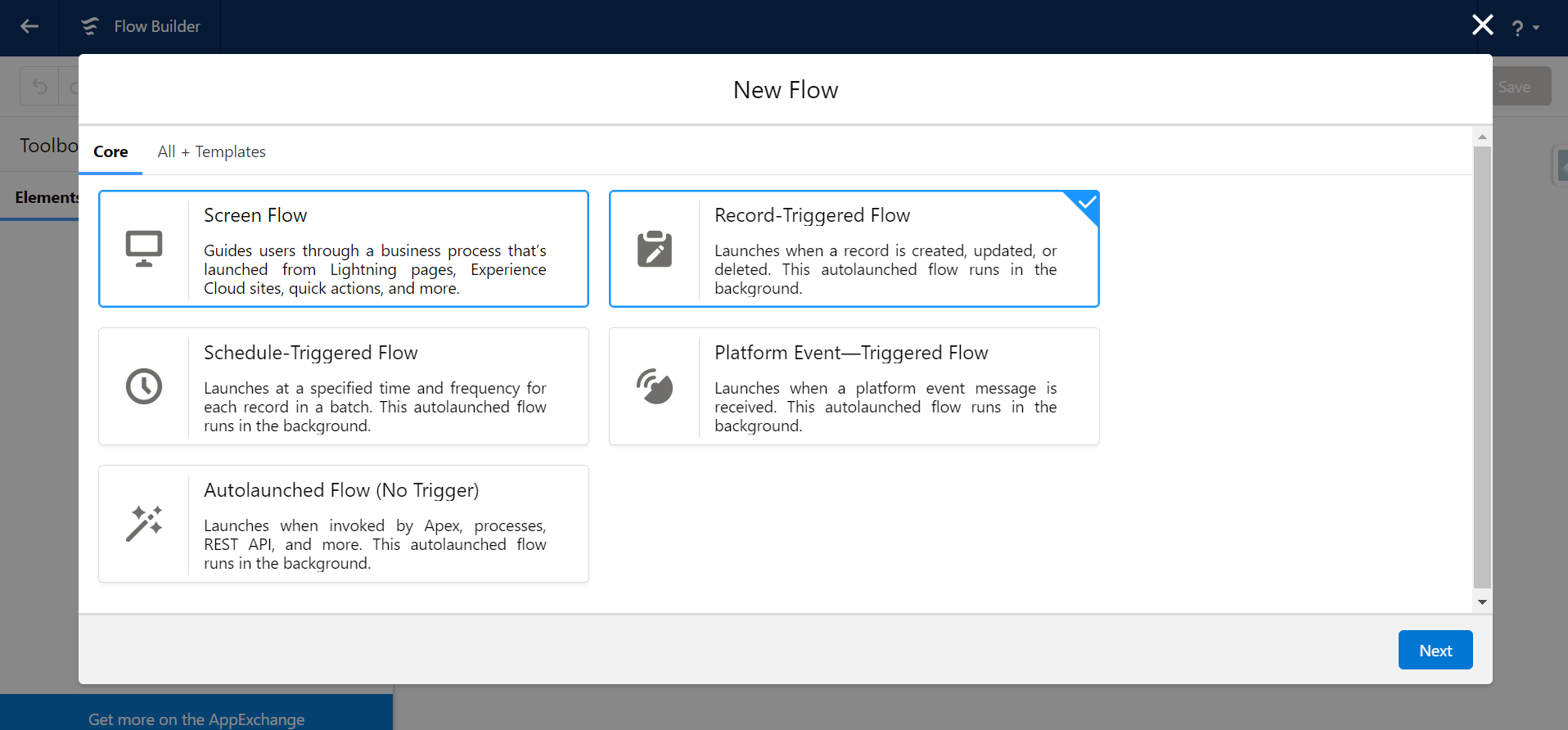Select the Schedule-Triggered Flow clock icon
The height and width of the screenshot is (730, 1568).
pyautogui.click(x=144, y=386)
